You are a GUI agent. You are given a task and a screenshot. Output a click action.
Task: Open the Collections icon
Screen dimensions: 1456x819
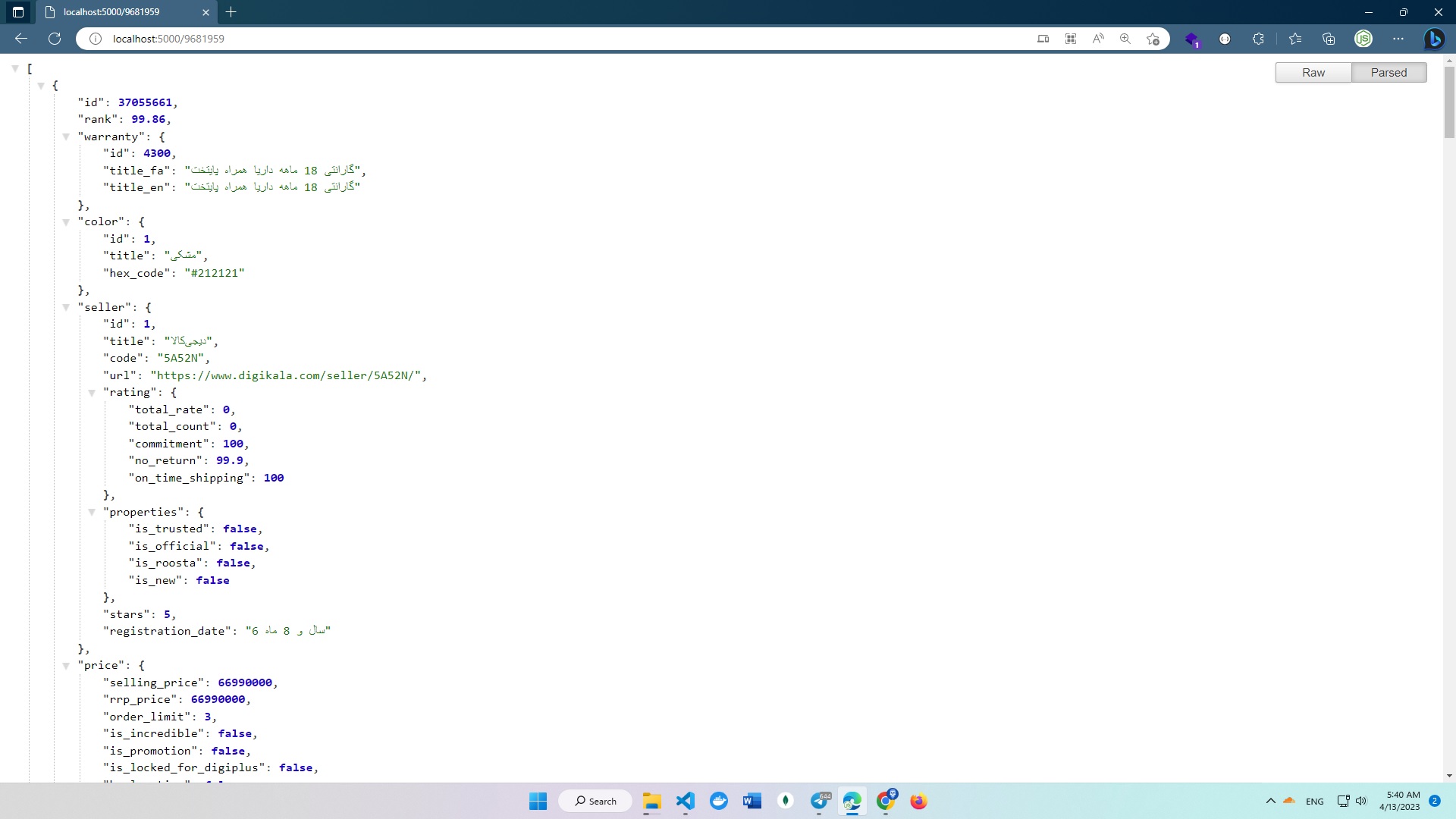(x=1329, y=39)
